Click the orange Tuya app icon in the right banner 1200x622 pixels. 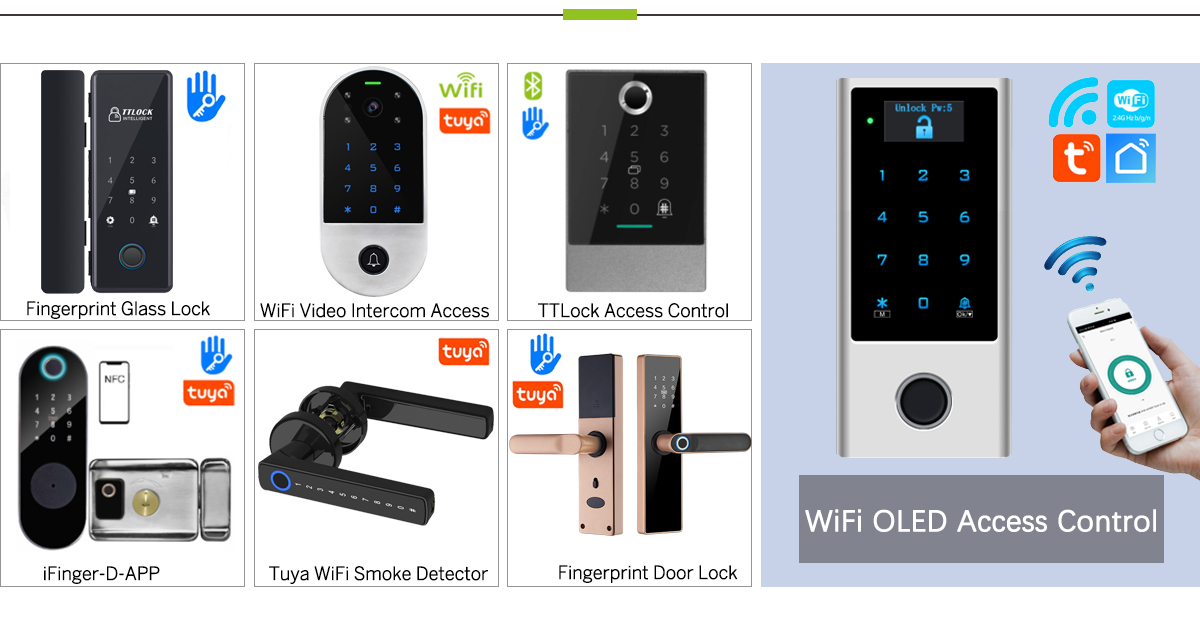click(x=1076, y=157)
